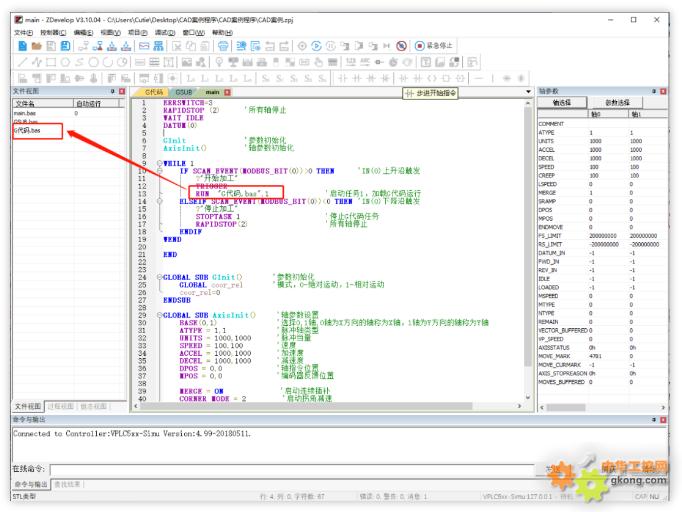Close the main editor tab
Screen dimensions: 682x512
click(227, 92)
